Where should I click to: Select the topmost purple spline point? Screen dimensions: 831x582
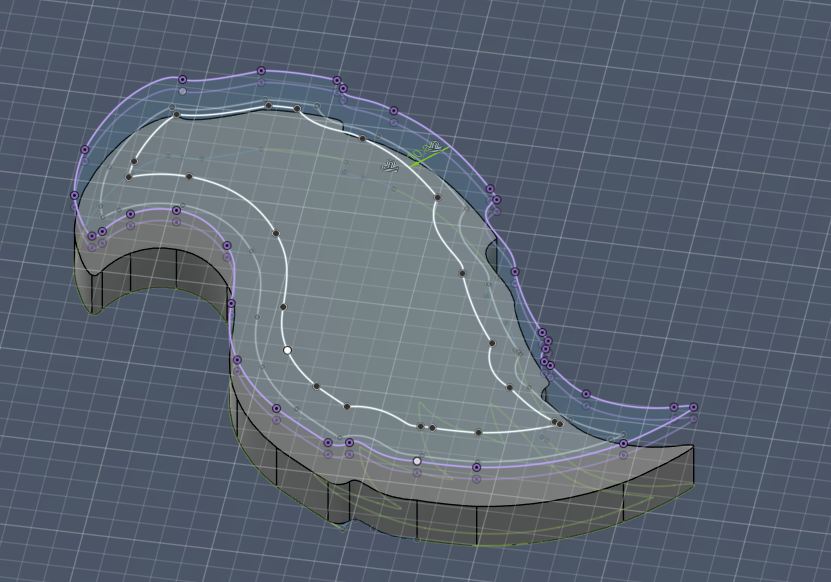coord(261,70)
